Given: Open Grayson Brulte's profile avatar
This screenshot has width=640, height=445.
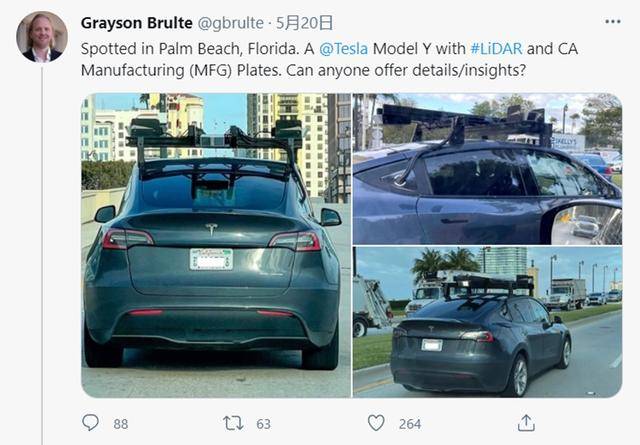Looking at the screenshot, I should pyautogui.click(x=42, y=37).
